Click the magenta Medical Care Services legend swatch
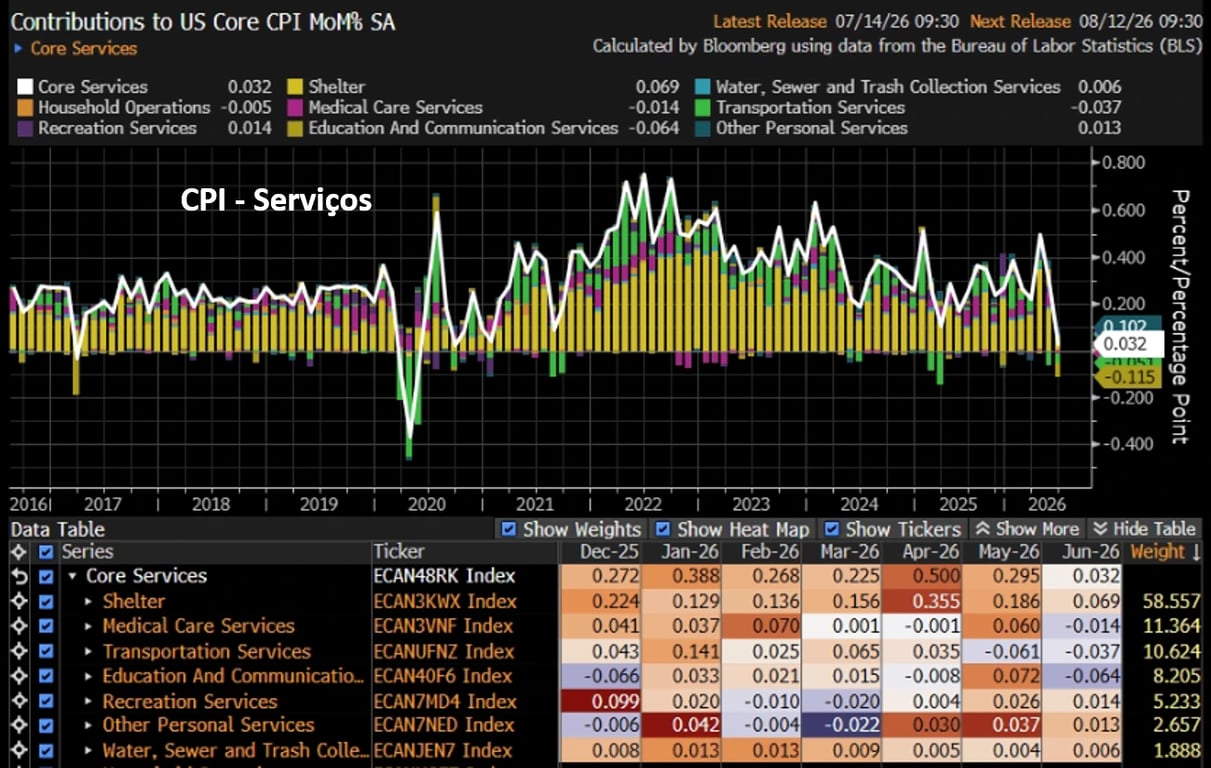The height and width of the screenshot is (768, 1211). (x=295, y=108)
